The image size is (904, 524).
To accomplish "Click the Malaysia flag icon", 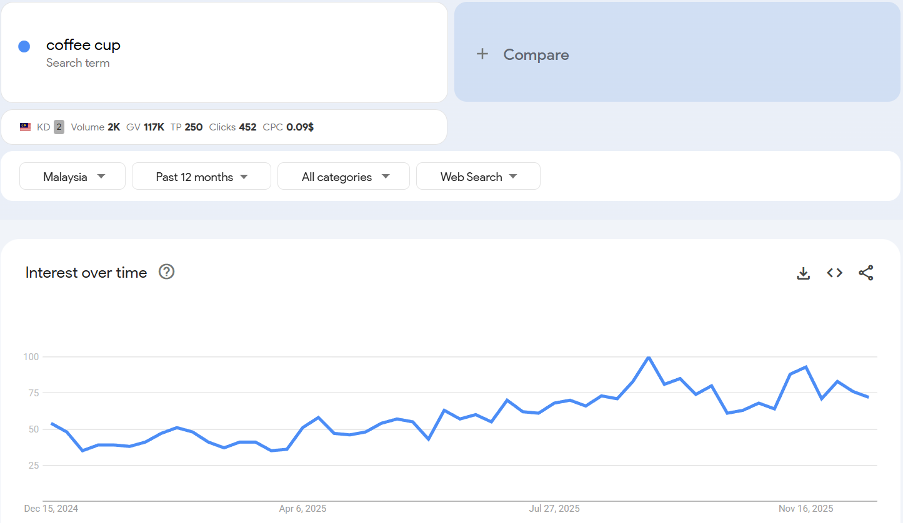I will coord(25,127).
